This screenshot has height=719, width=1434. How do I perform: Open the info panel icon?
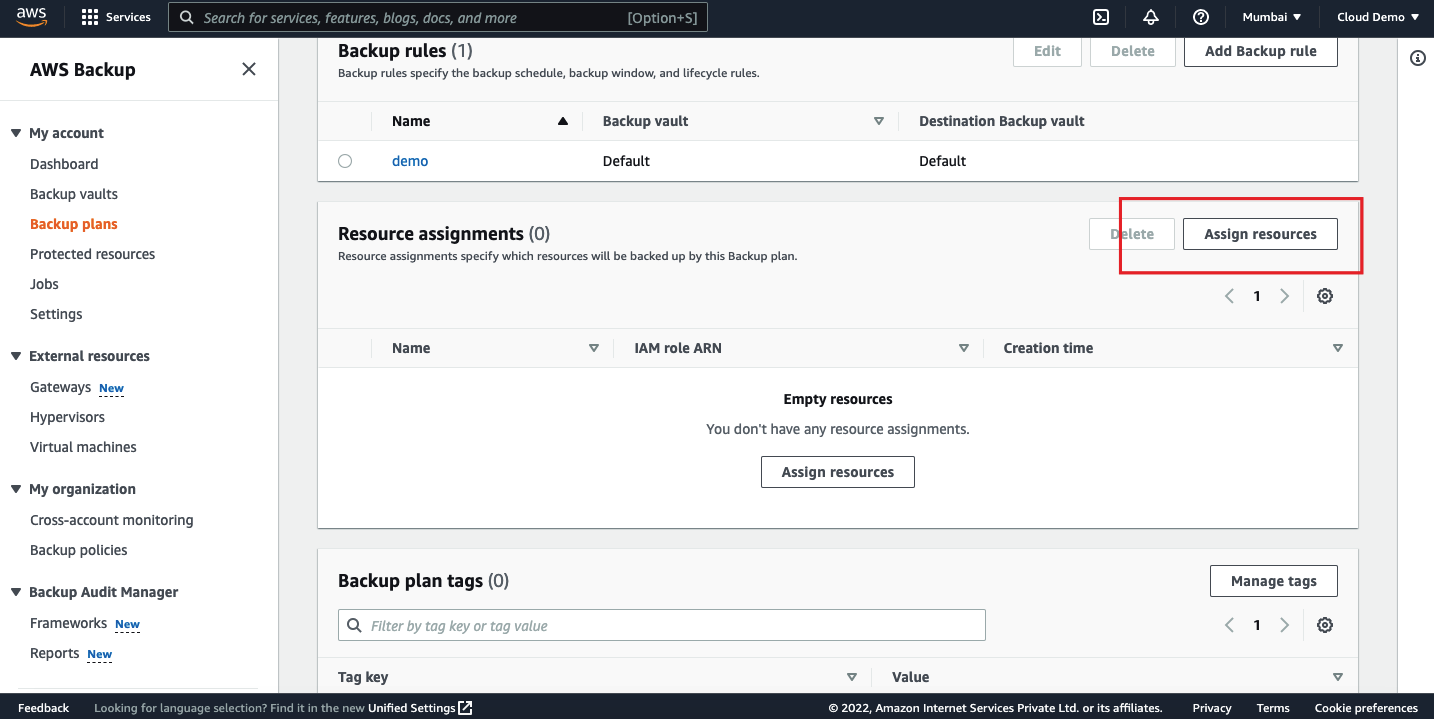(1417, 58)
